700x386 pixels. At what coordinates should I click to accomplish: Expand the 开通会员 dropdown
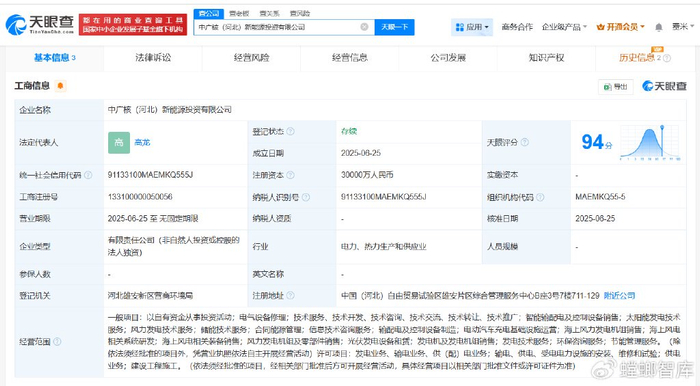click(621, 27)
